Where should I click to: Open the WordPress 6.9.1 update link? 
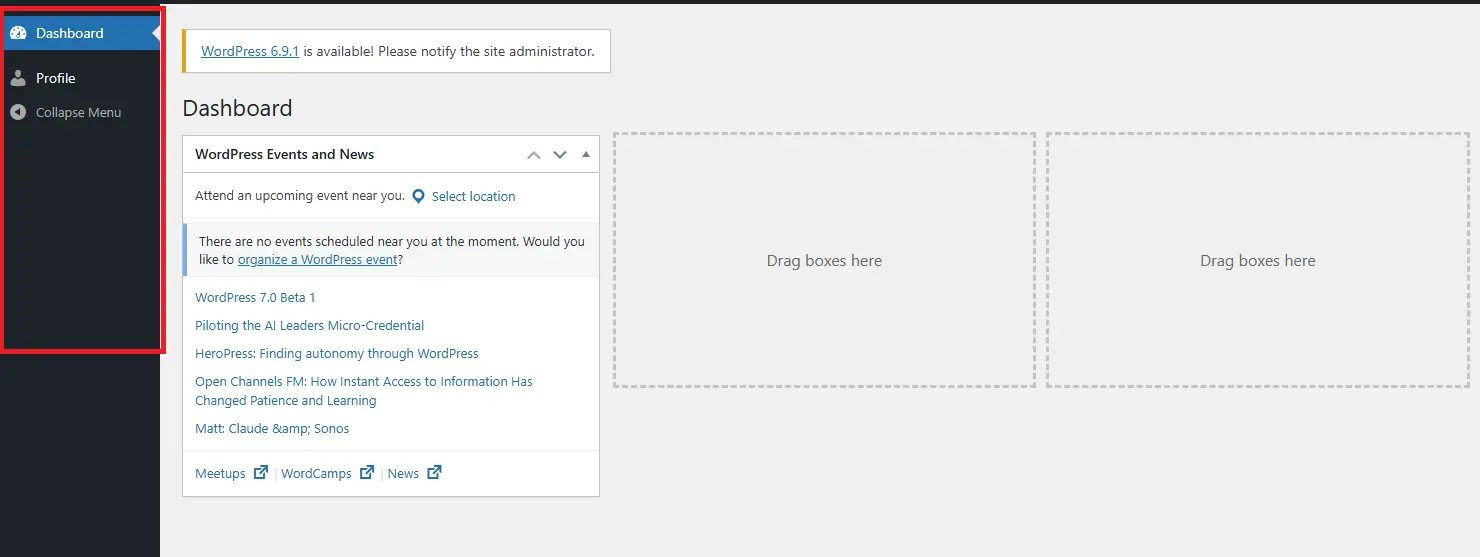(250, 51)
